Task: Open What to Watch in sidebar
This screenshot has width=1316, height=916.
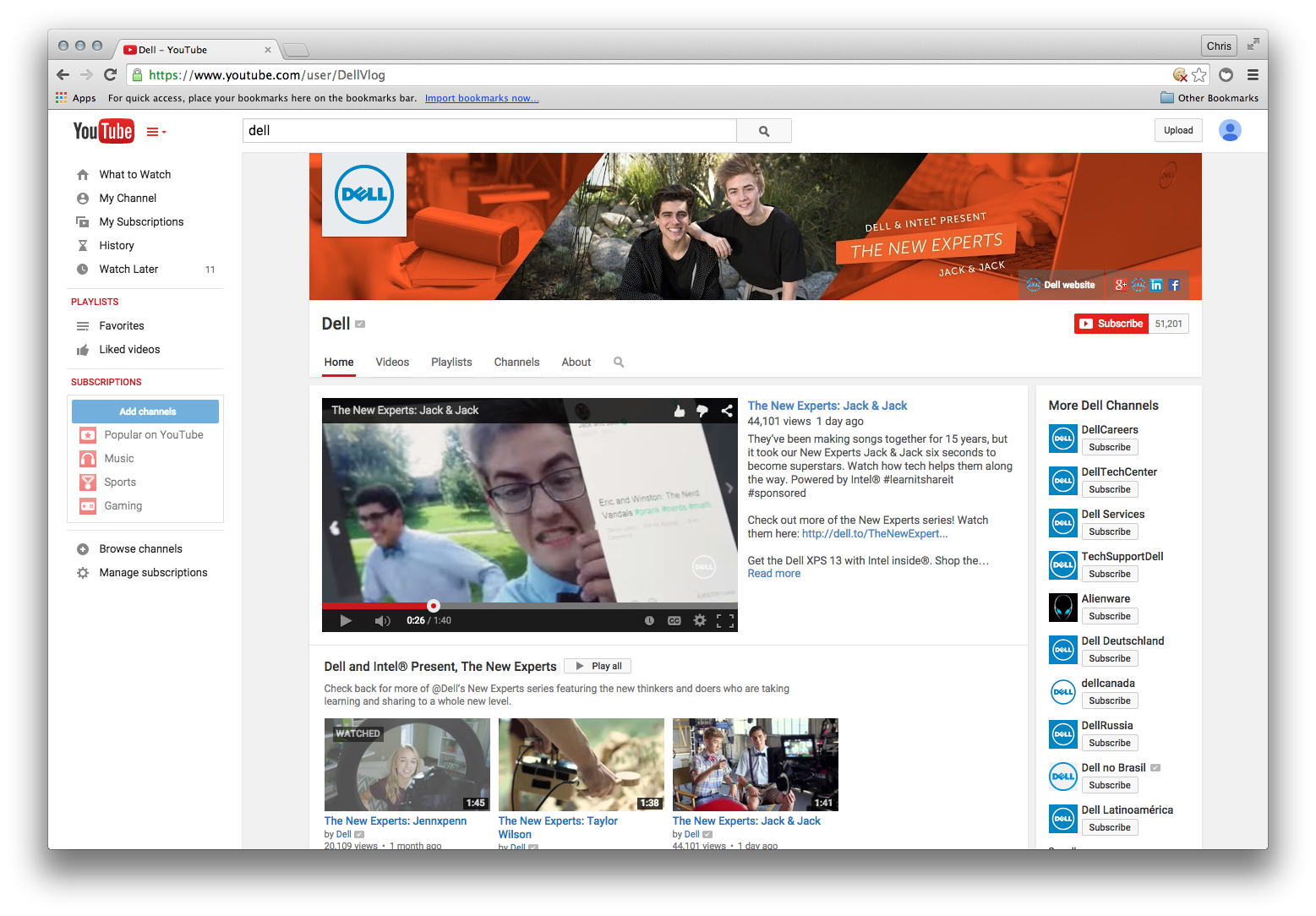Action: click(134, 175)
